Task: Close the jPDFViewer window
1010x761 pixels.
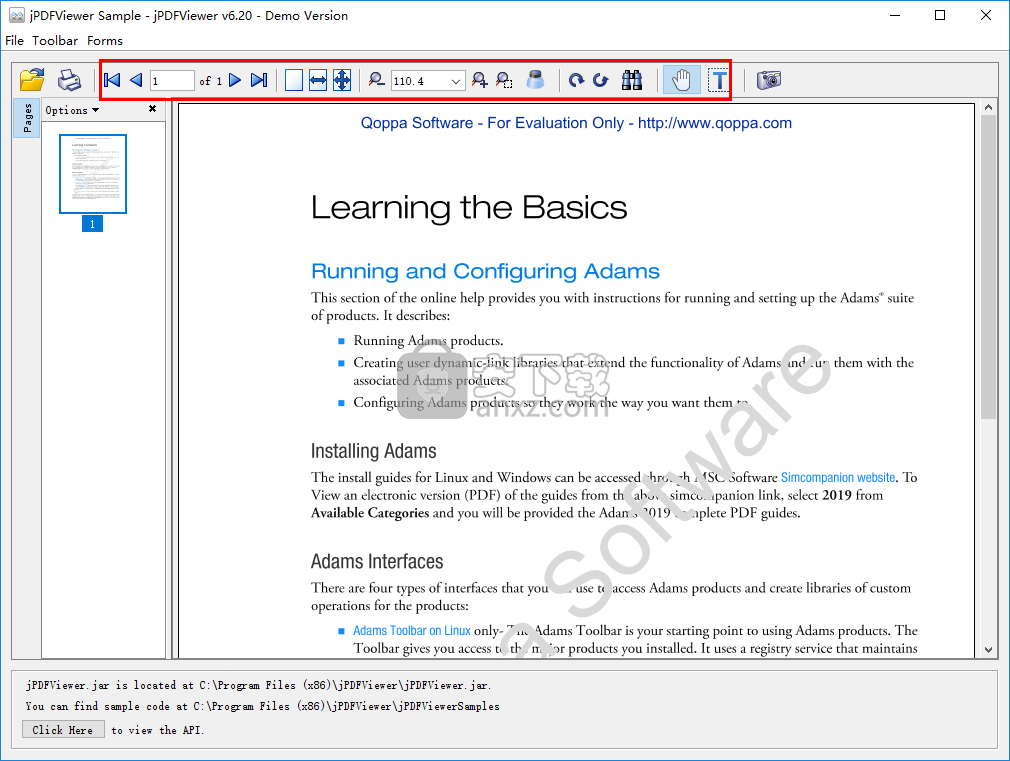Action: coord(986,15)
